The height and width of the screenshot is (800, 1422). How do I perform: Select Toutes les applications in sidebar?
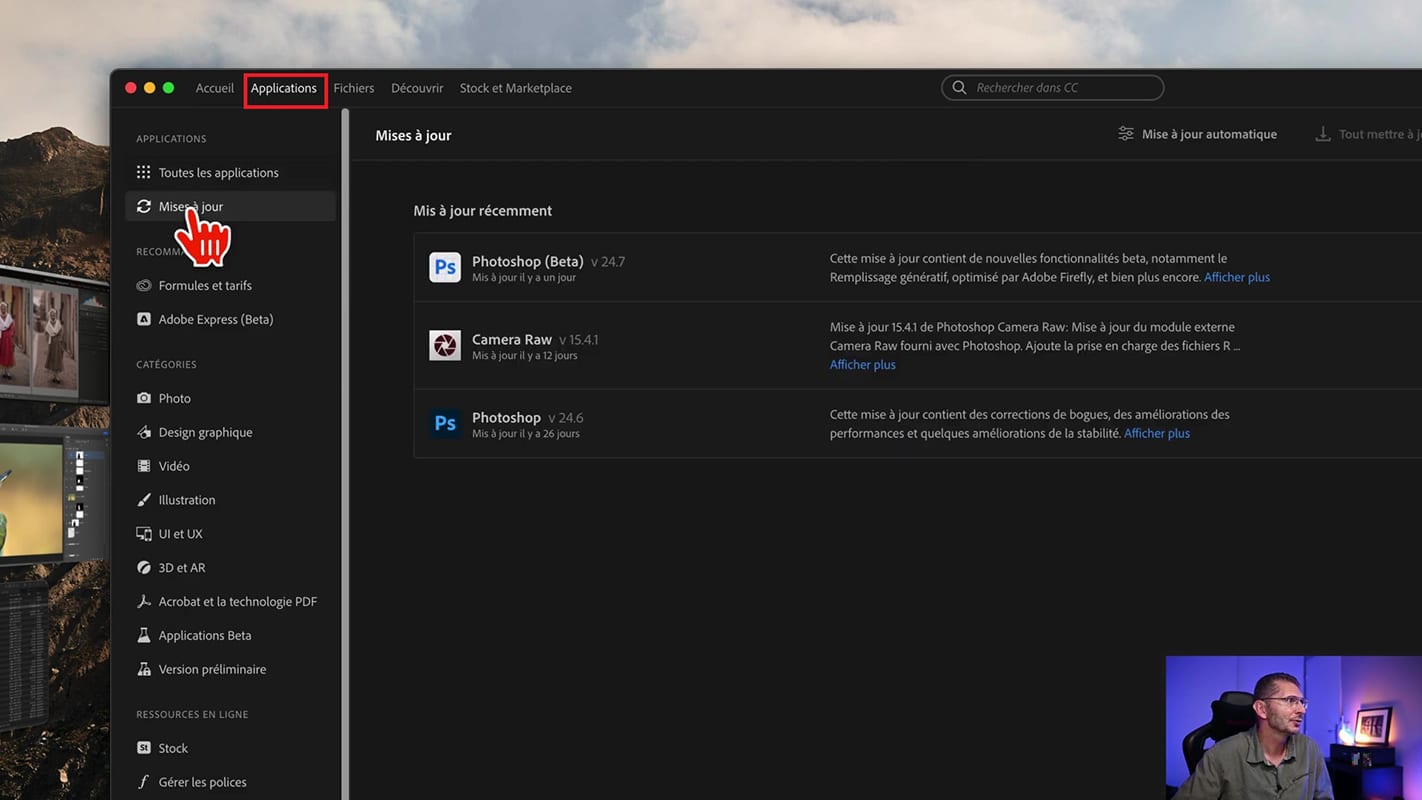(x=231, y=172)
